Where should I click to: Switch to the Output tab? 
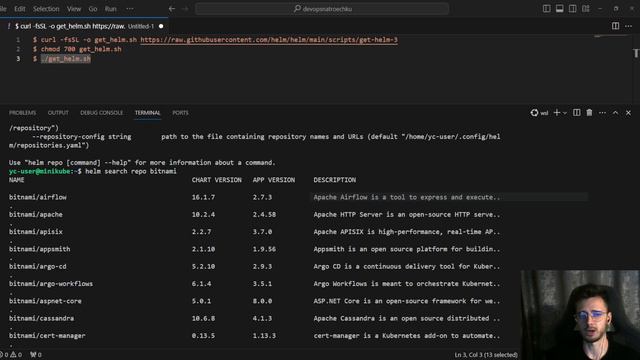click(58, 113)
